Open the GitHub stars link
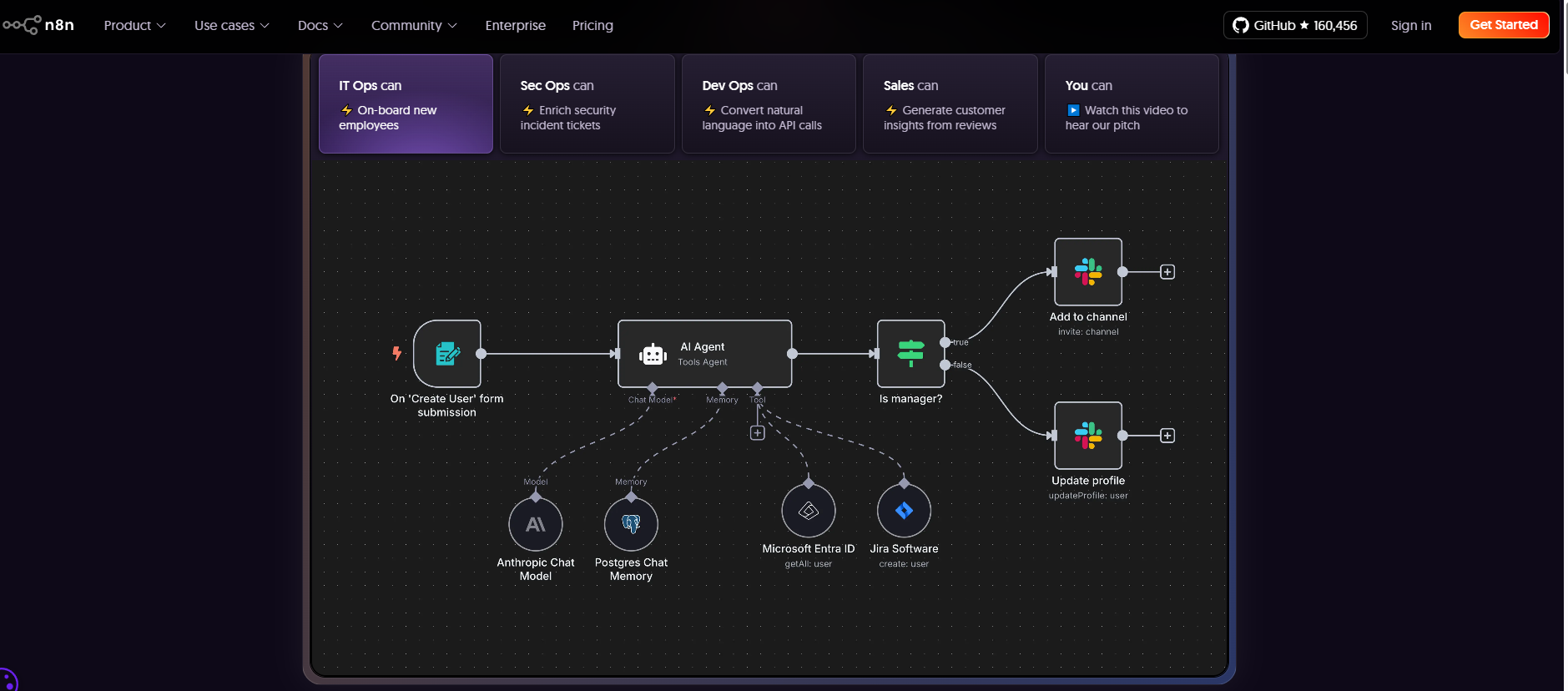1568x691 pixels. [x=1294, y=25]
